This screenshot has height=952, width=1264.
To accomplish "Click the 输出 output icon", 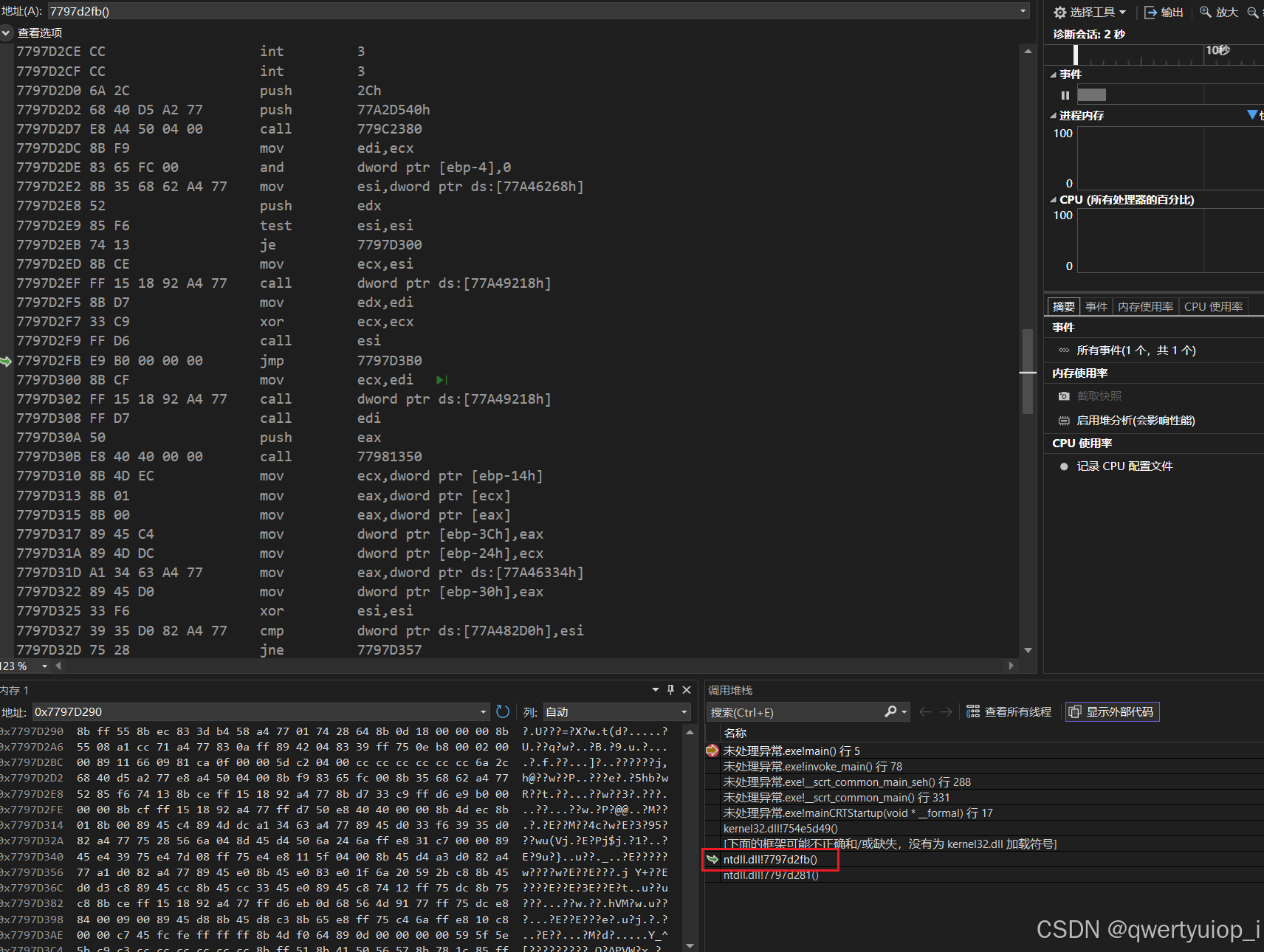I will pos(1150,12).
